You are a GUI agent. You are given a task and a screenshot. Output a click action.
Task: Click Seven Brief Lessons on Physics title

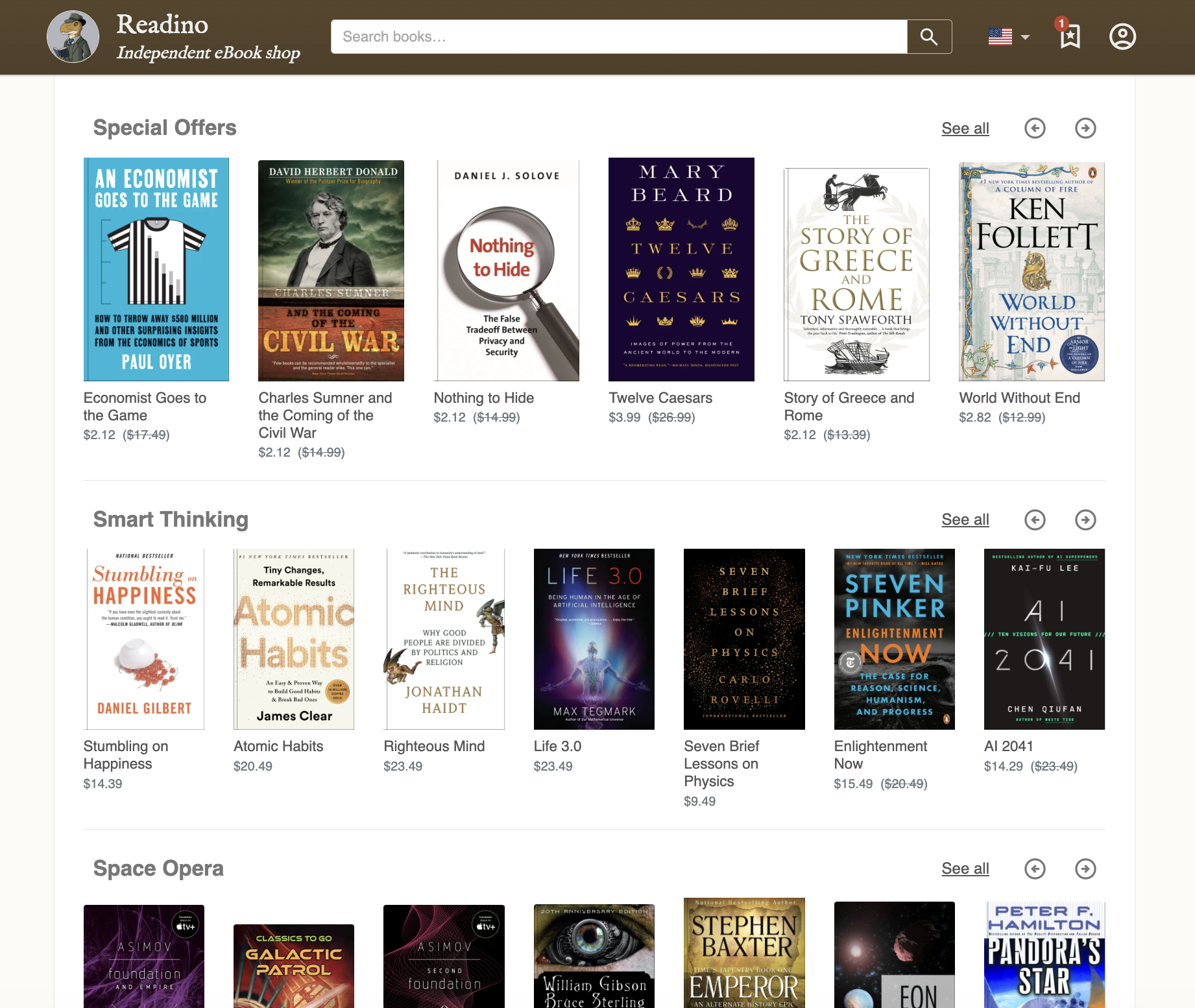[x=721, y=763]
